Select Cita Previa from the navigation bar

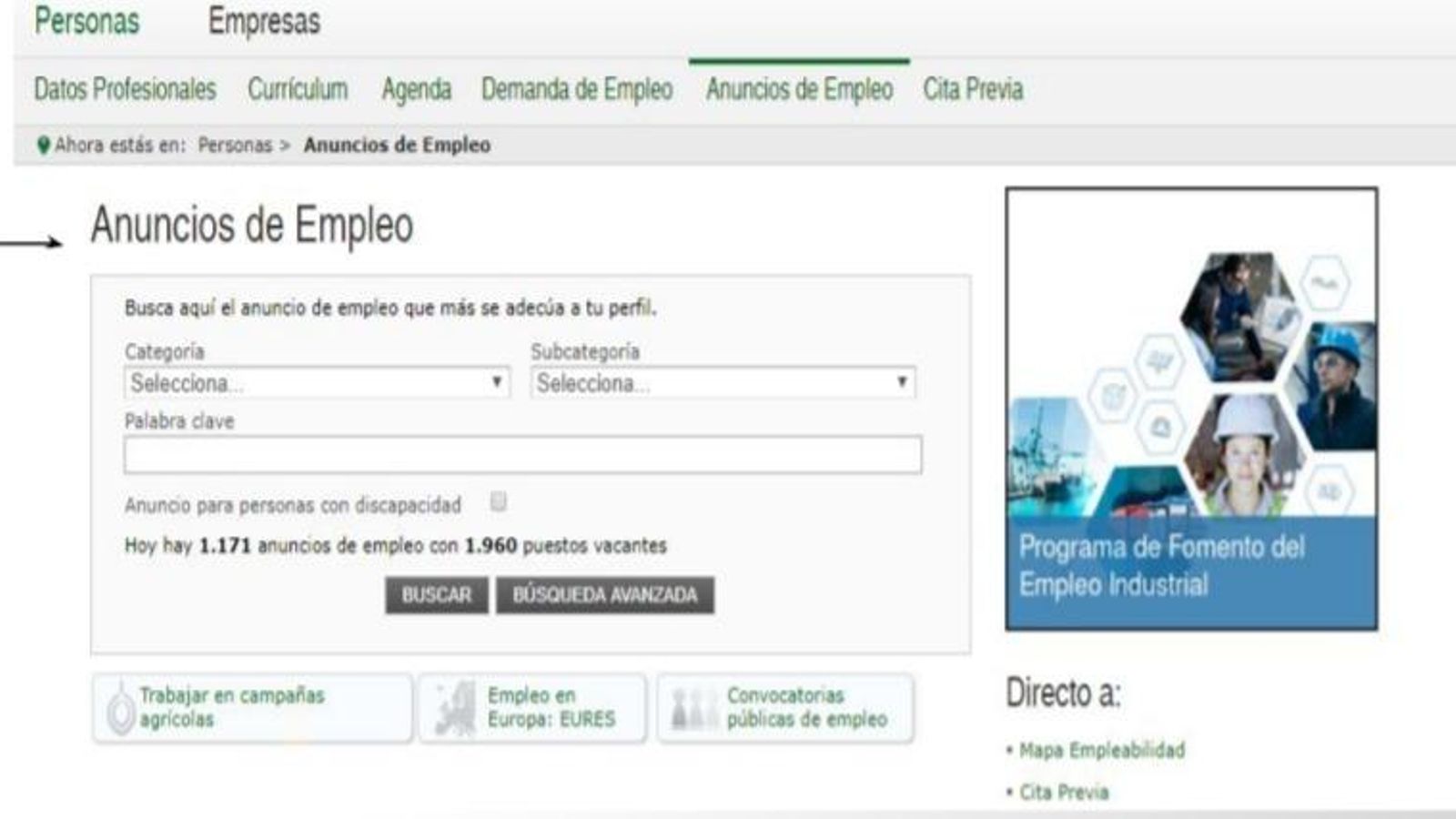coord(972,89)
